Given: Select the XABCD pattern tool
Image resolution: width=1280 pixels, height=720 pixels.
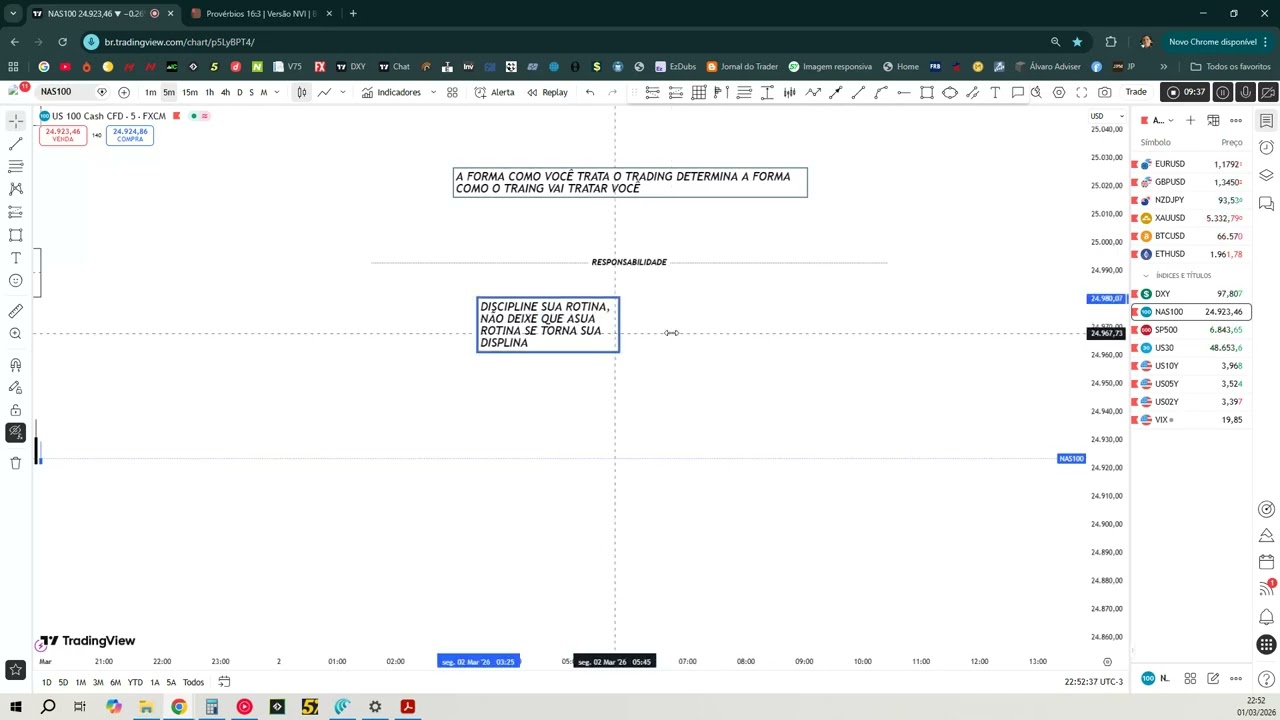Looking at the screenshot, I should 15,189.
